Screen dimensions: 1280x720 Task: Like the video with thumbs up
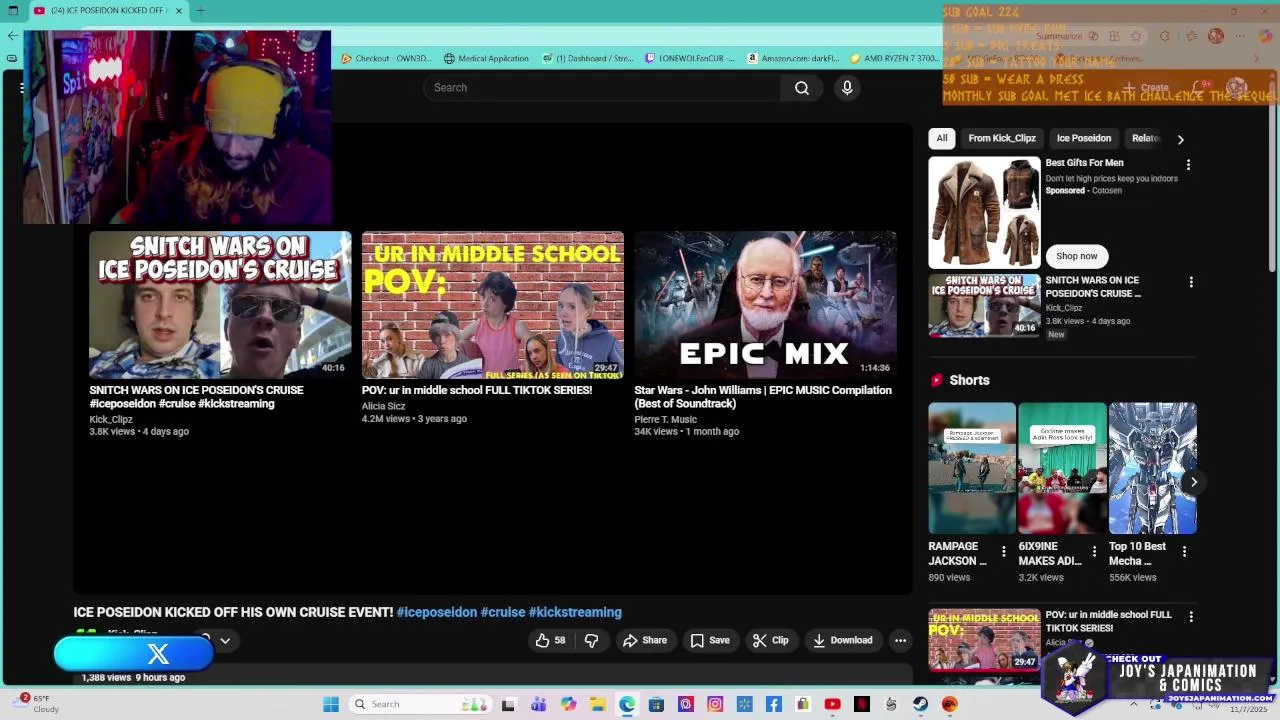[550, 640]
